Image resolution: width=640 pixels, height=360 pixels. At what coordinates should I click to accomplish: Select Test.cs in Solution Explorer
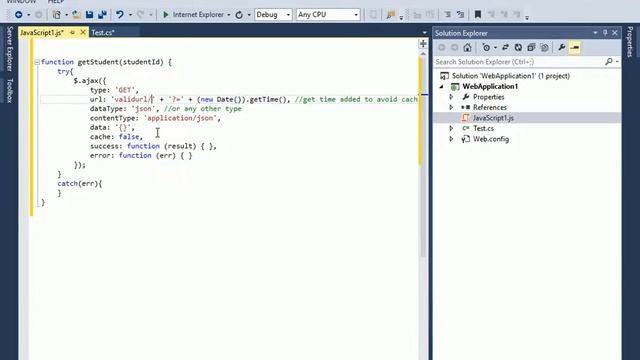tap(483, 129)
